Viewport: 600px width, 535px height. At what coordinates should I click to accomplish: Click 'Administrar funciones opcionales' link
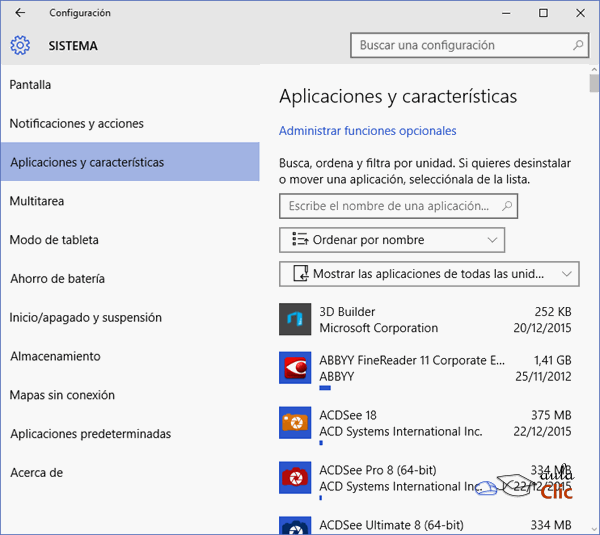point(367,131)
